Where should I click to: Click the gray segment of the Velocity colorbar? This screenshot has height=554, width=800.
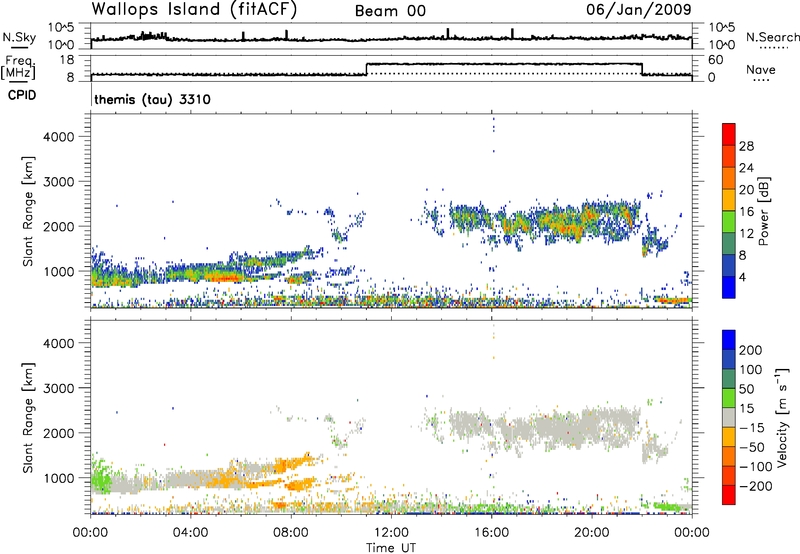(x=729, y=417)
